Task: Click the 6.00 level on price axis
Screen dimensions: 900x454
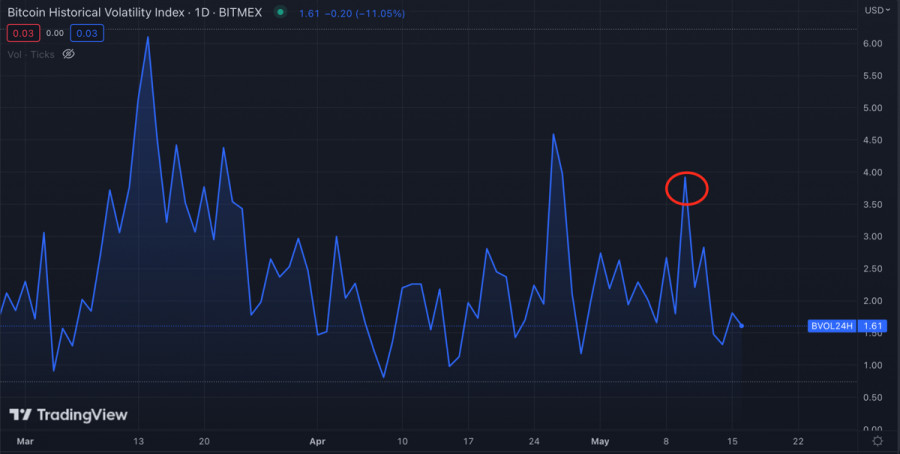Action: [872, 44]
